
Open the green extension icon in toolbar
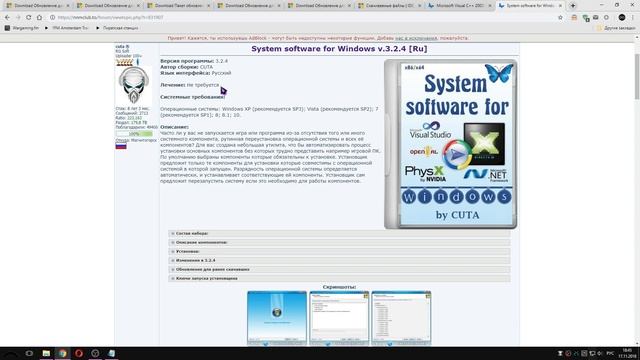586,18
